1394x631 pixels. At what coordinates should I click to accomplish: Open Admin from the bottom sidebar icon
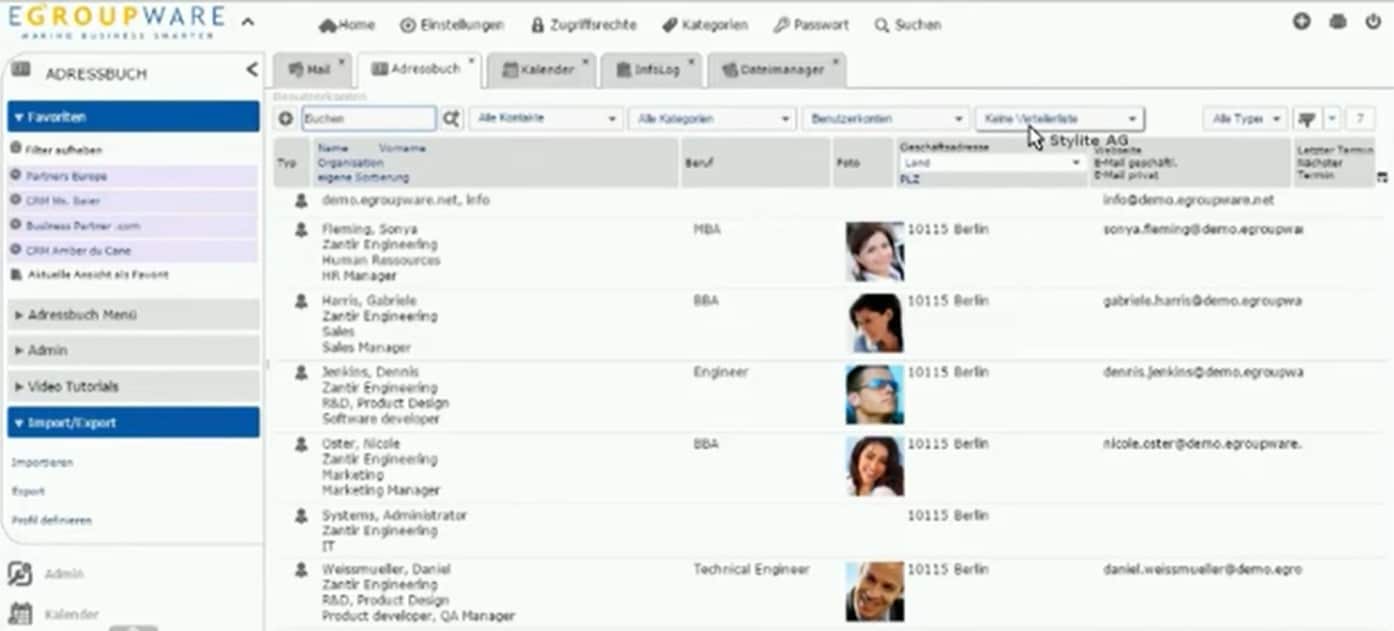pyautogui.click(x=19, y=573)
